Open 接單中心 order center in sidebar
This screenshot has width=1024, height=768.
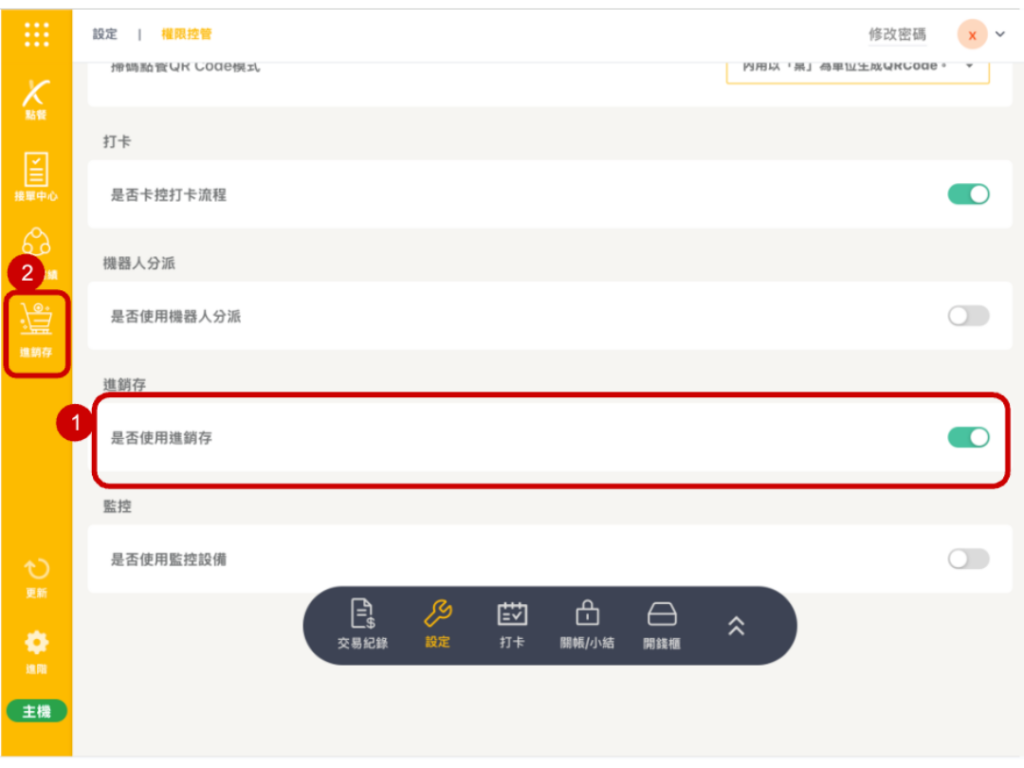36,176
